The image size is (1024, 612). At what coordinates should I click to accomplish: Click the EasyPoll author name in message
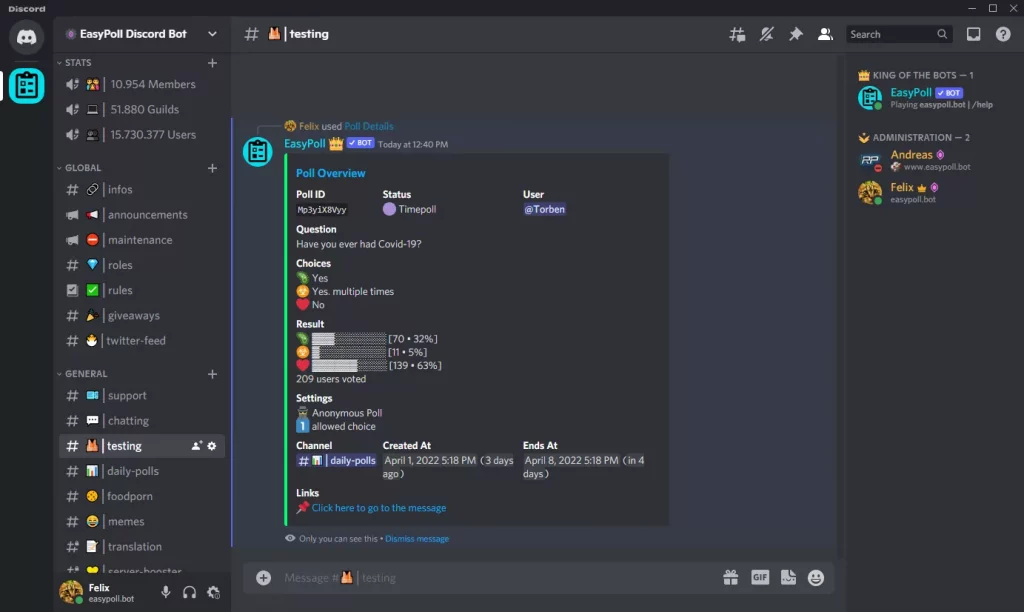point(304,144)
